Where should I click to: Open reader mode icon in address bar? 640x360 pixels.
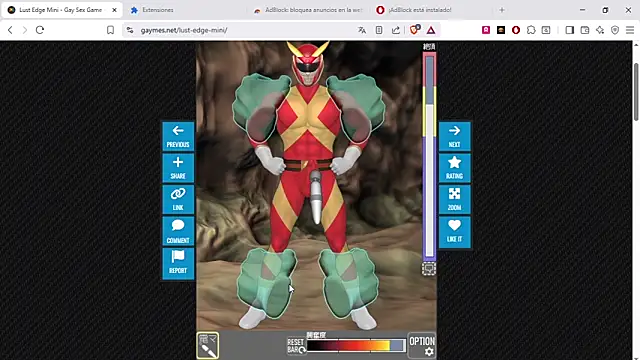pyautogui.click(x=379, y=30)
